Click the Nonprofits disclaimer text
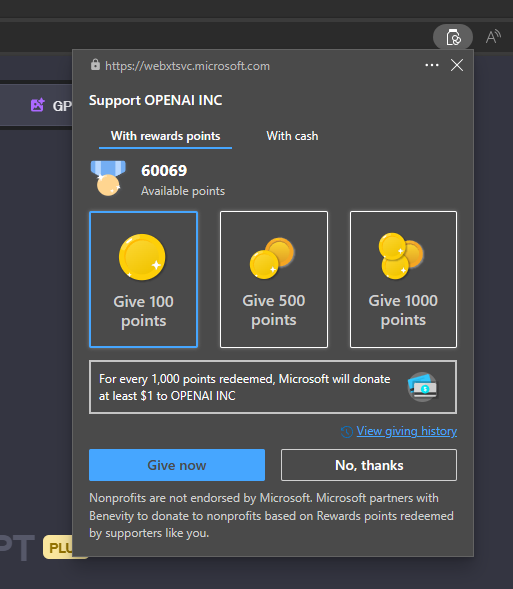The image size is (513, 589). pos(271,515)
